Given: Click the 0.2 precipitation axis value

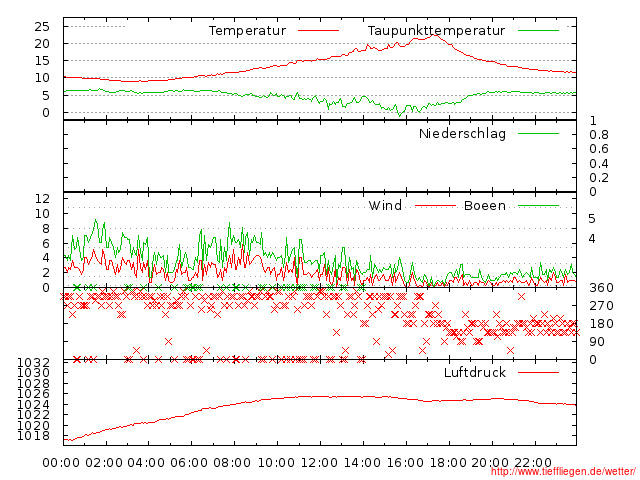Looking at the screenshot, I should (599, 178).
